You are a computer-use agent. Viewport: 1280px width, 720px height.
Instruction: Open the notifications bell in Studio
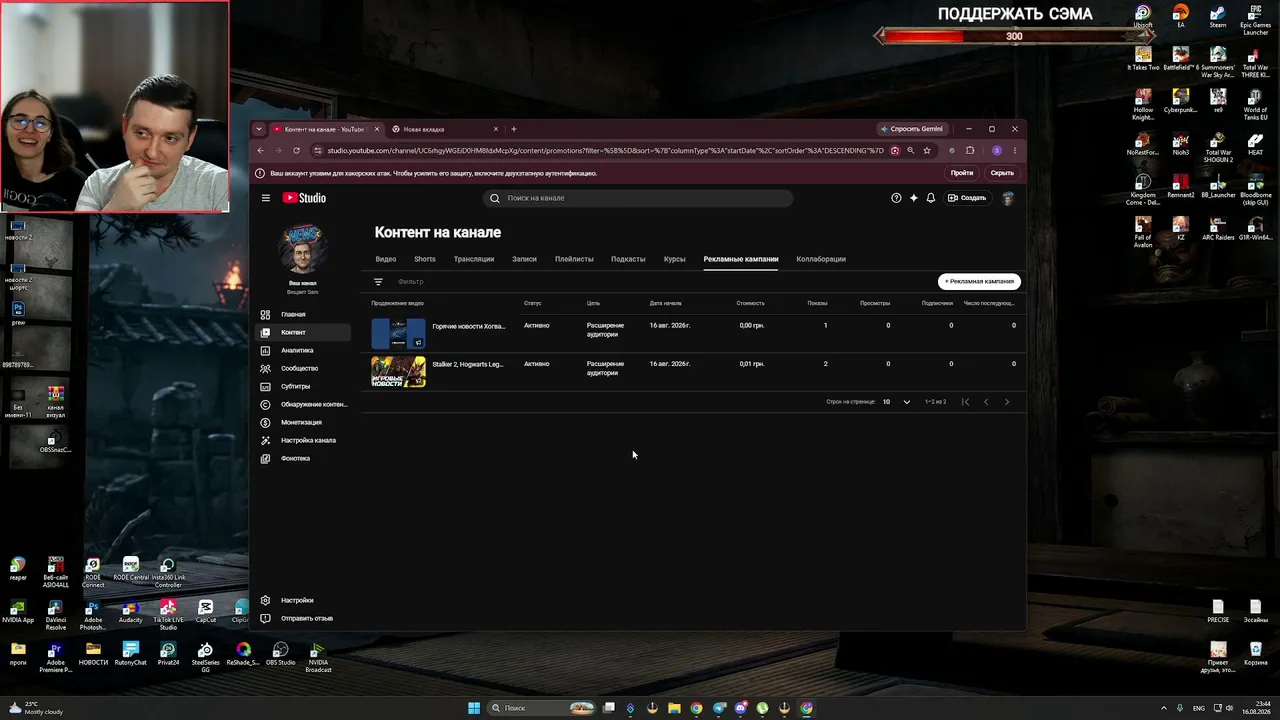coord(931,198)
